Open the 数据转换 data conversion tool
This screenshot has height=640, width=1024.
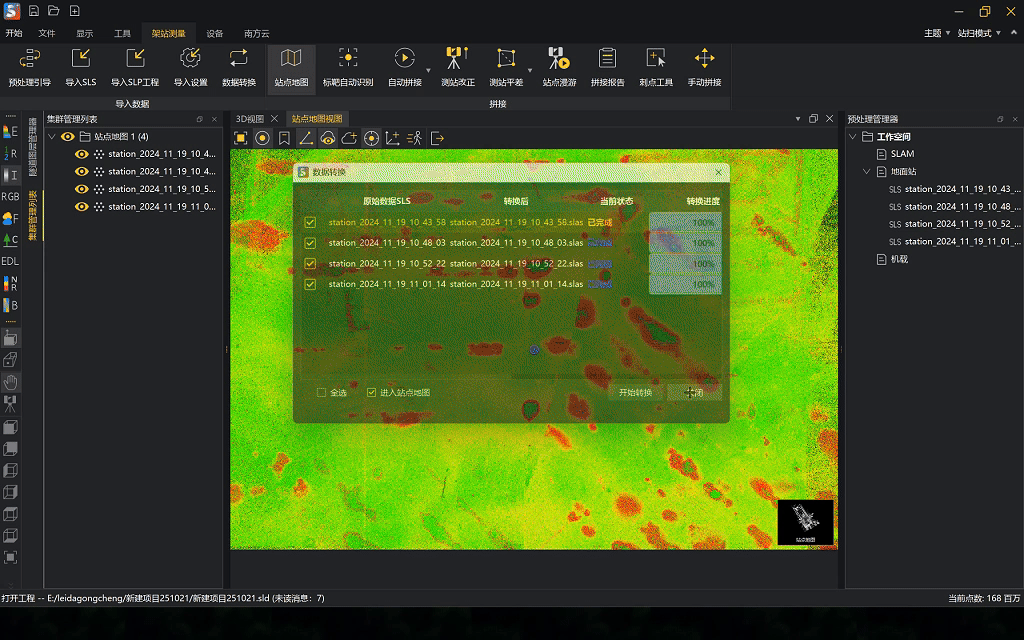coord(238,66)
